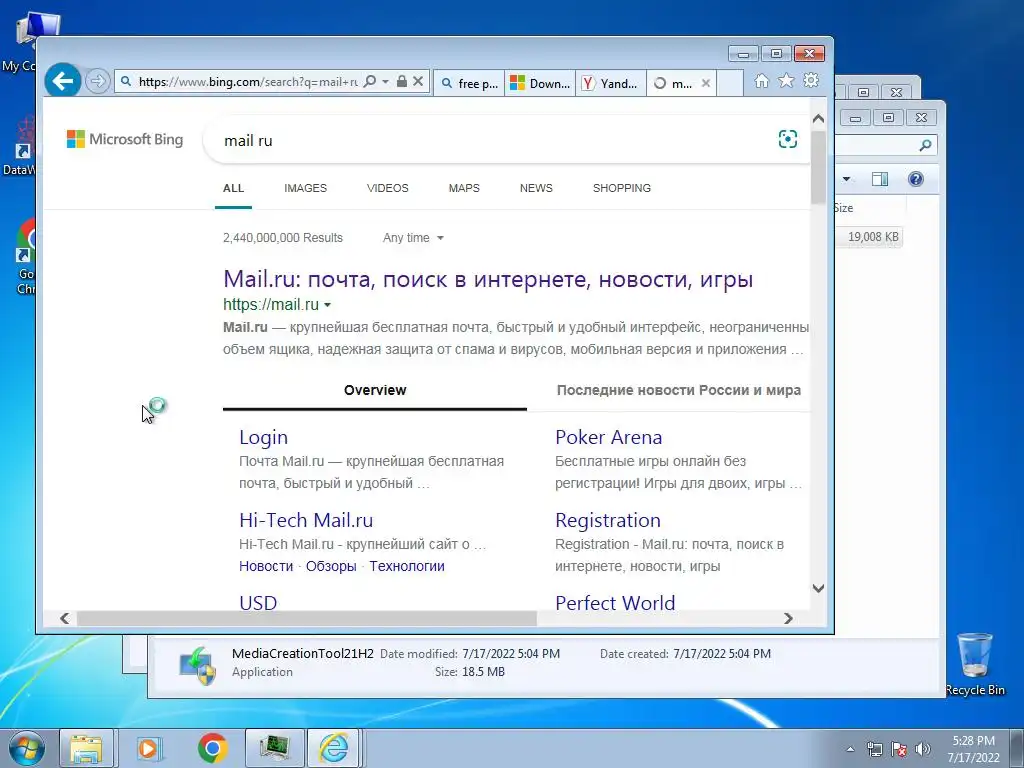Open the Perfect World sitelink
This screenshot has height=768, width=1024.
pyautogui.click(x=615, y=602)
